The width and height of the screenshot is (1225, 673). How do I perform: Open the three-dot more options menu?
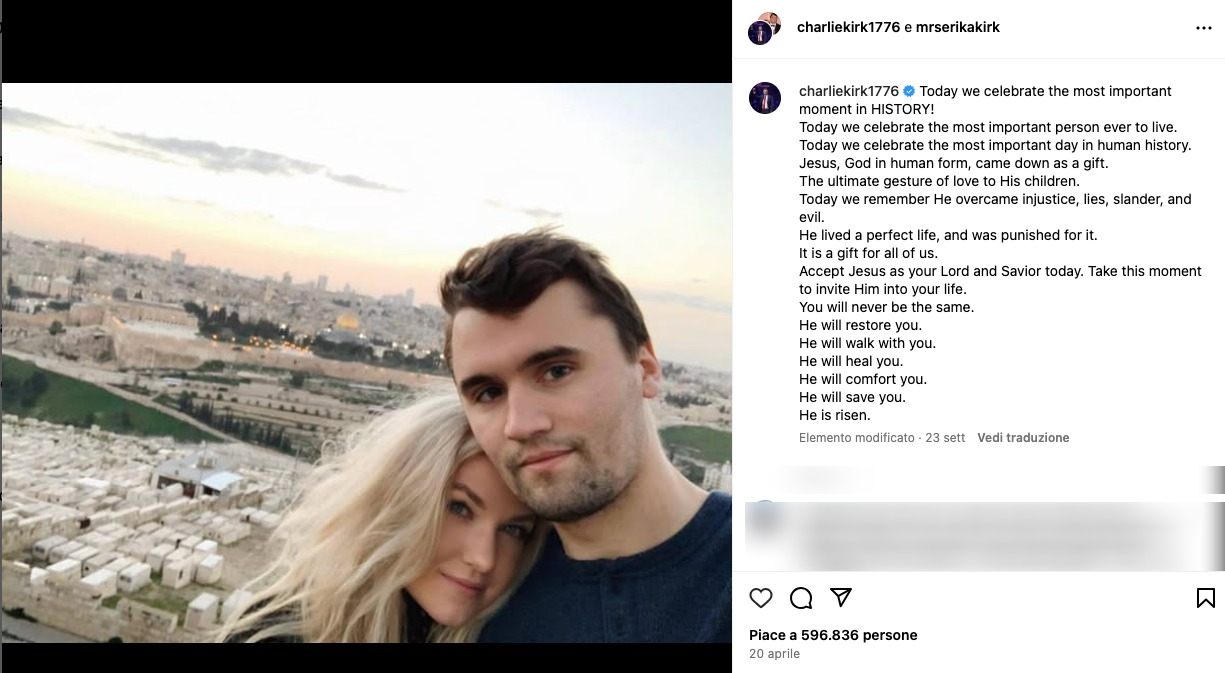[1203, 28]
